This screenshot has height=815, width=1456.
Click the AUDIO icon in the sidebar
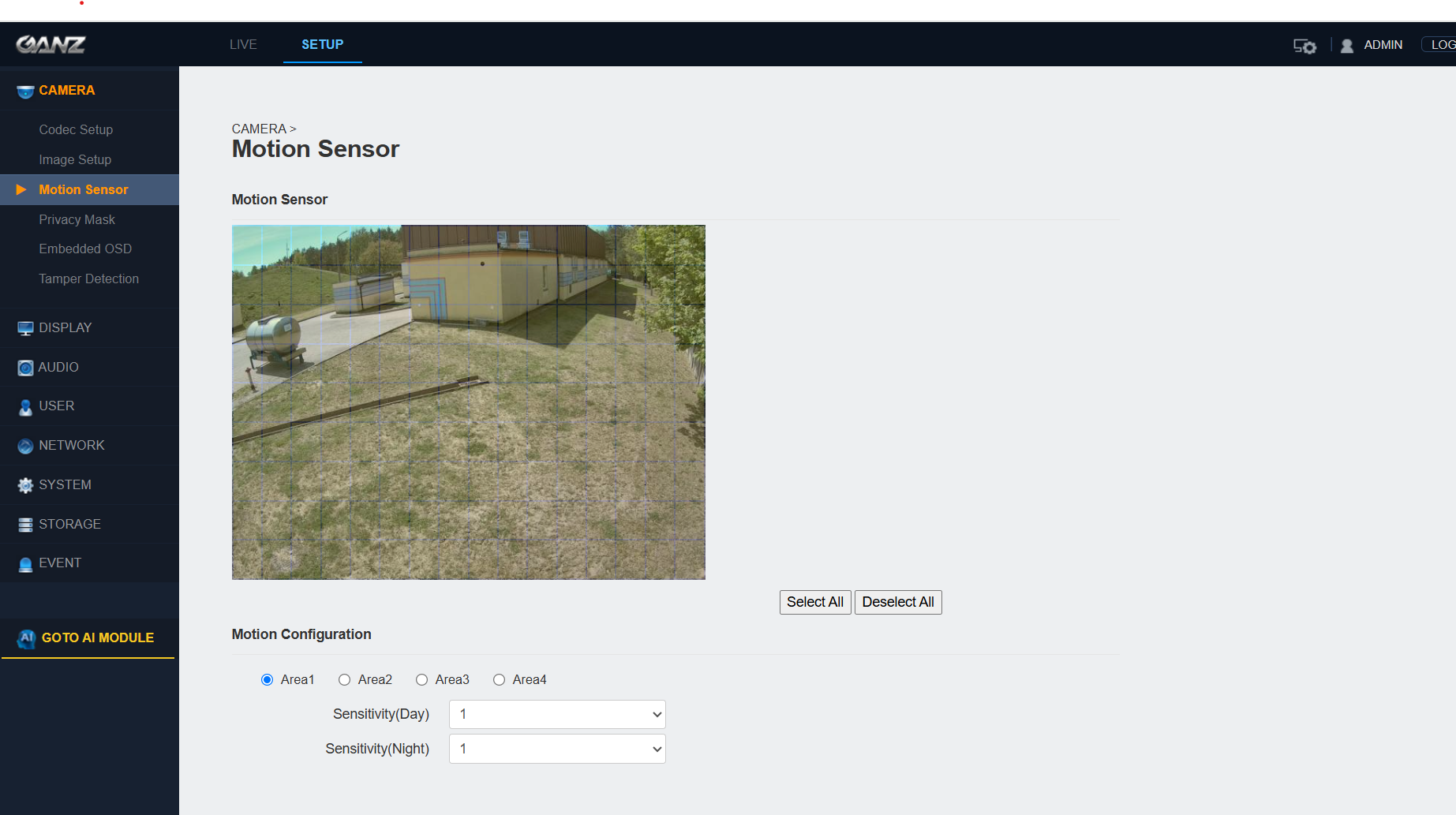click(x=24, y=367)
